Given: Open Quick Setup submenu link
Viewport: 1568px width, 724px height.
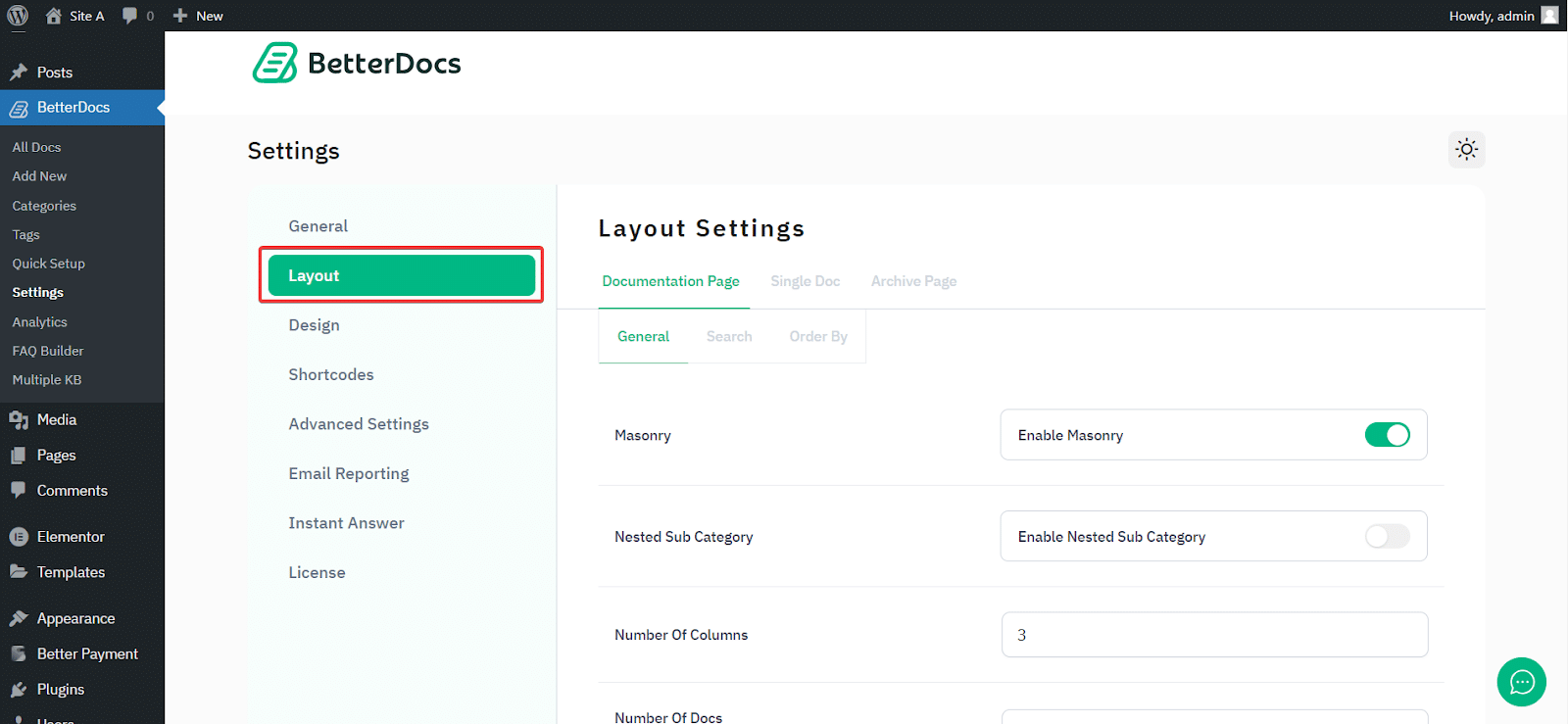Looking at the screenshot, I should (x=49, y=264).
